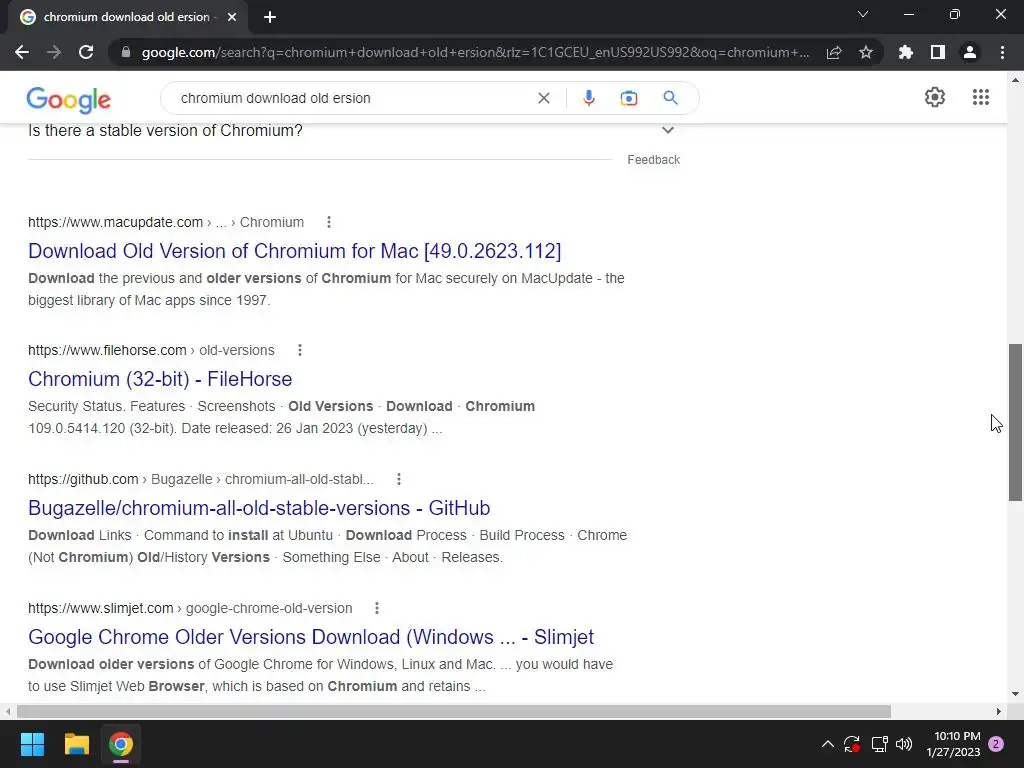This screenshot has height=768, width=1024.
Task: Open the notification count badge
Action: (x=996, y=744)
